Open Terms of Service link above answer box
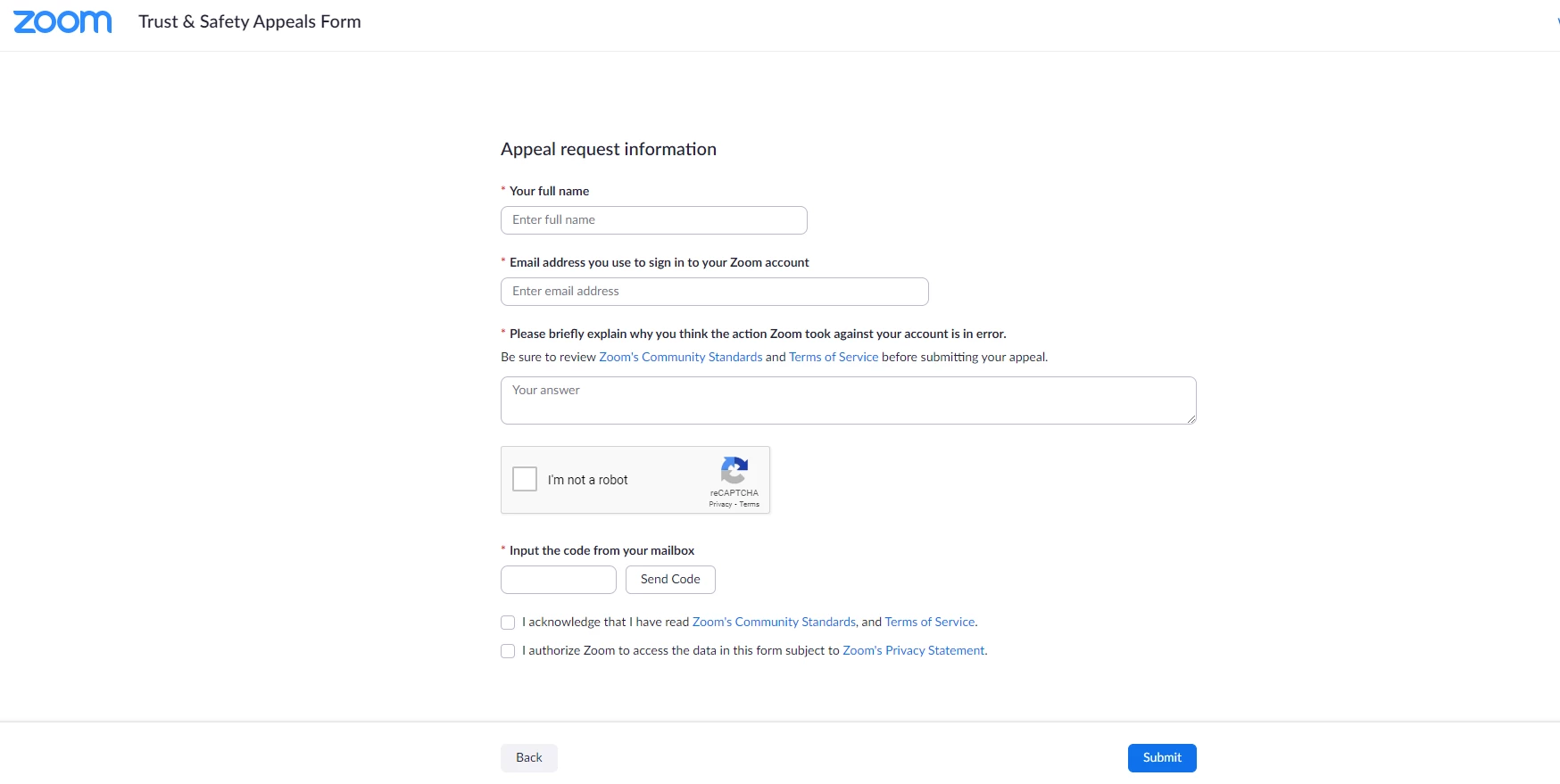 click(x=834, y=357)
